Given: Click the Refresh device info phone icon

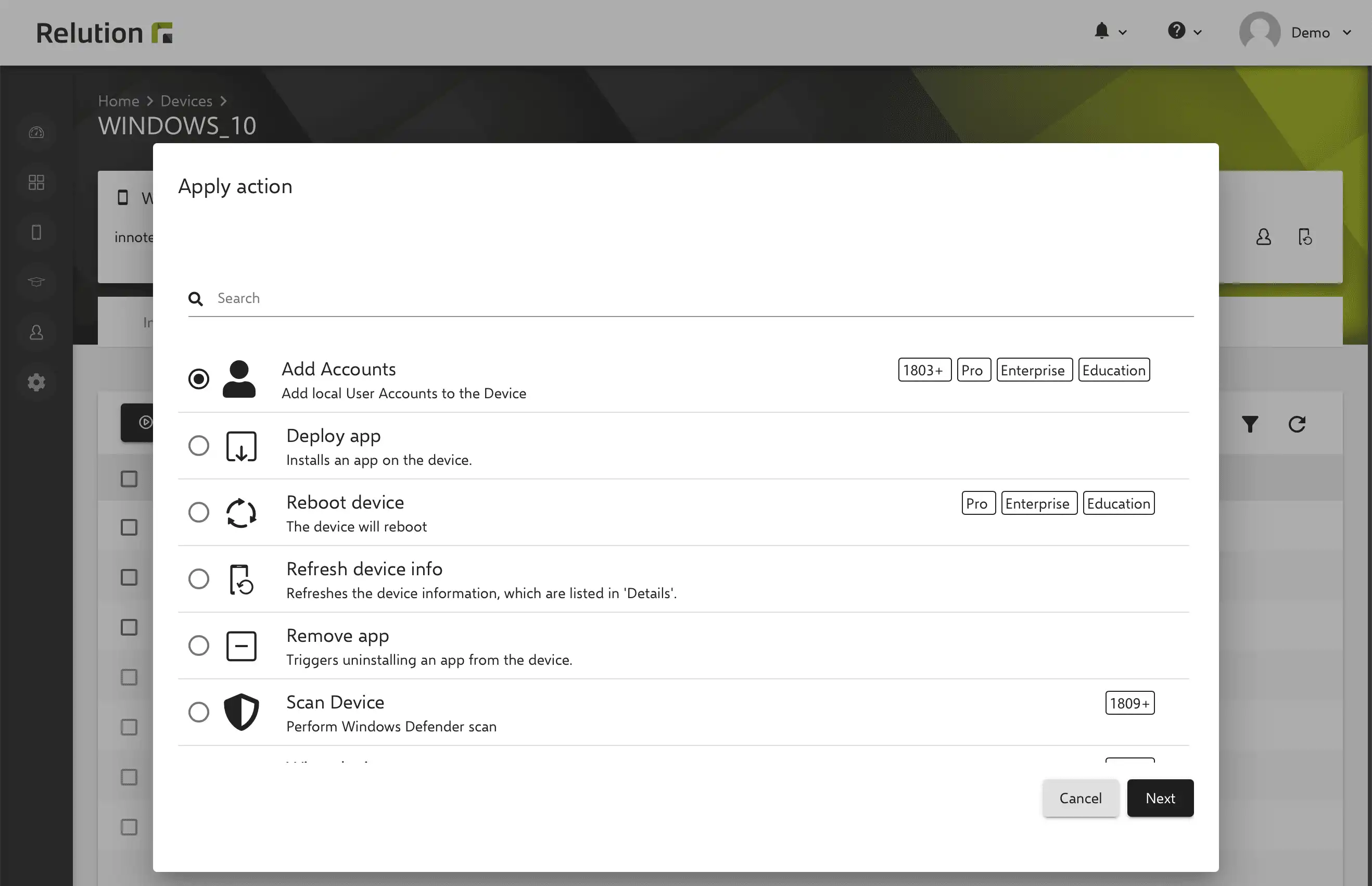Looking at the screenshot, I should point(241,579).
